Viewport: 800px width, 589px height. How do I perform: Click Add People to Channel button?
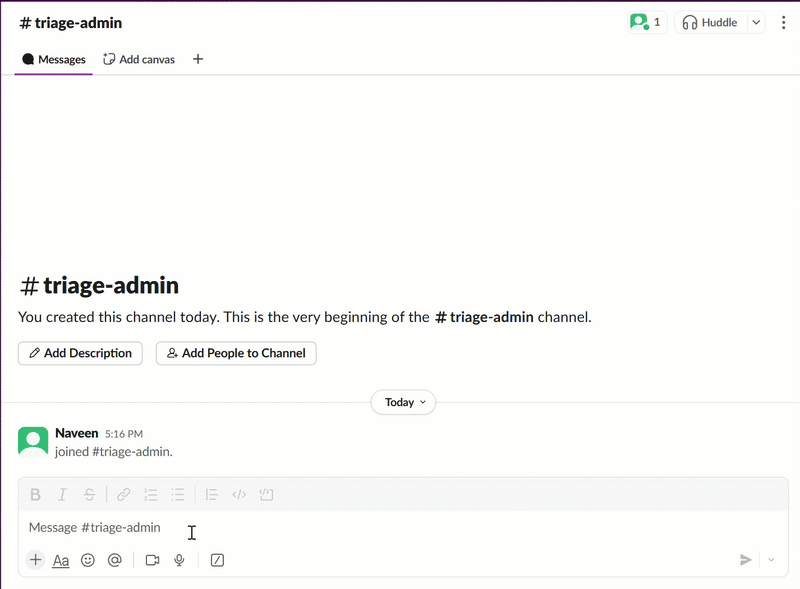(x=236, y=353)
